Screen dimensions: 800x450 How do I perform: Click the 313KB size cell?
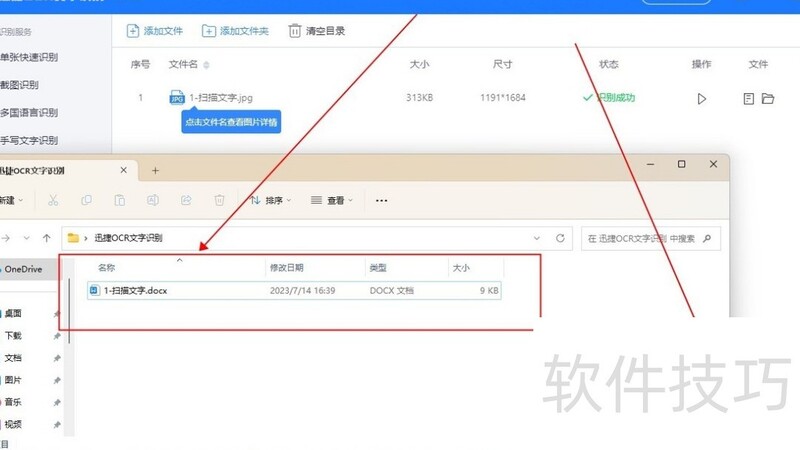pos(419,97)
